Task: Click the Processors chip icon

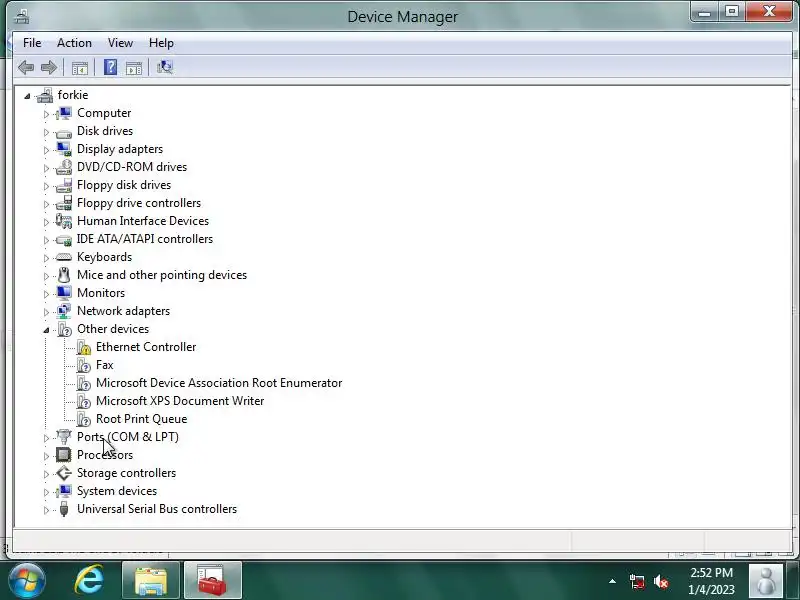Action: 64,455
